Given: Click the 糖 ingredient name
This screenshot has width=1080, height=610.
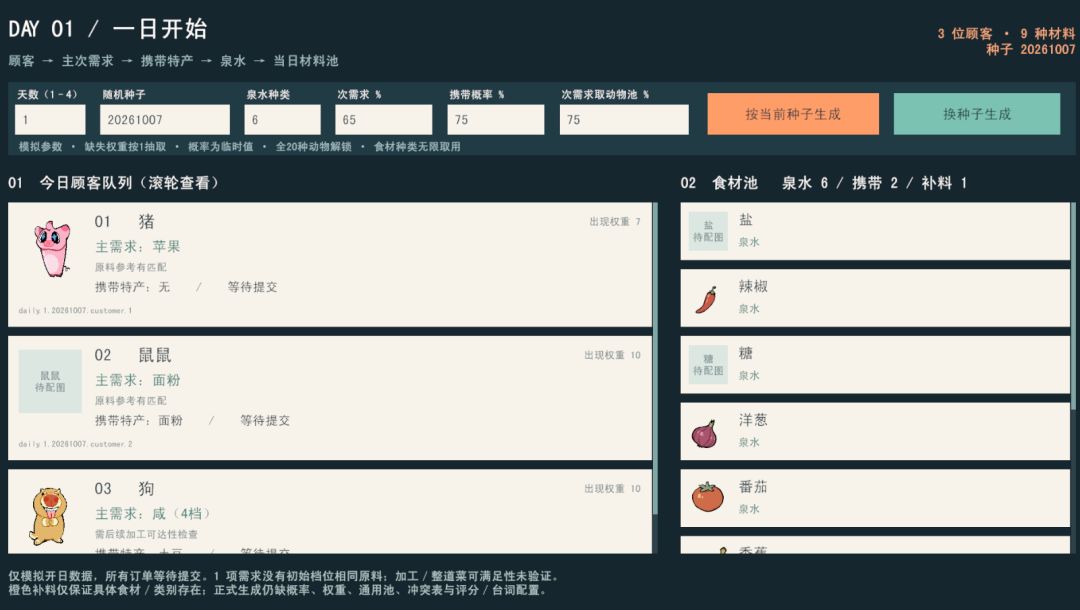Looking at the screenshot, I should [746, 353].
